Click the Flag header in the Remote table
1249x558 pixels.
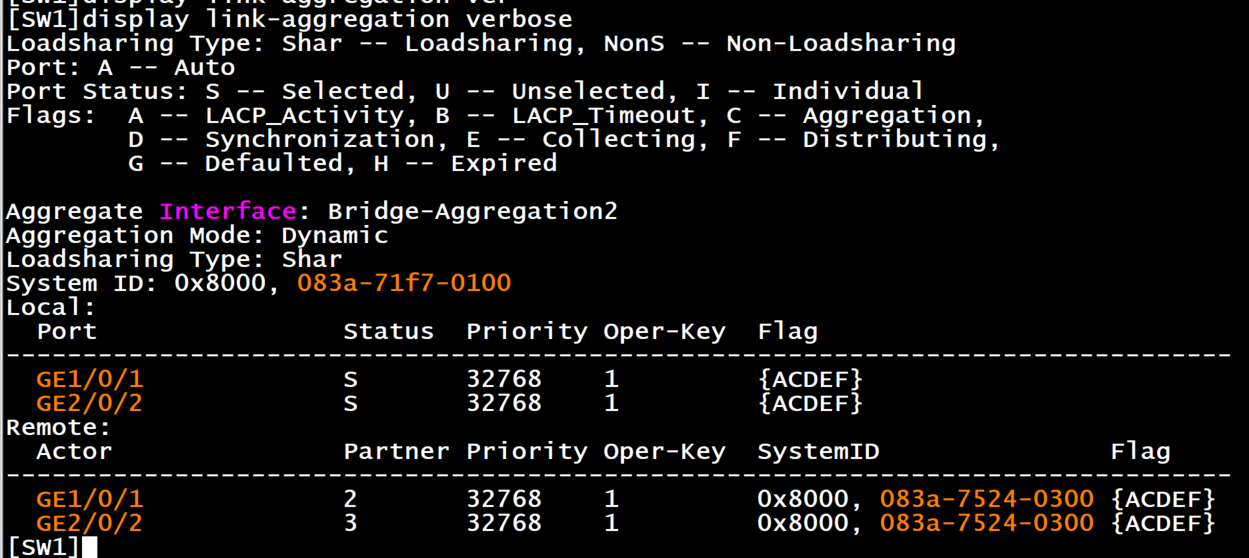[x=1140, y=451]
